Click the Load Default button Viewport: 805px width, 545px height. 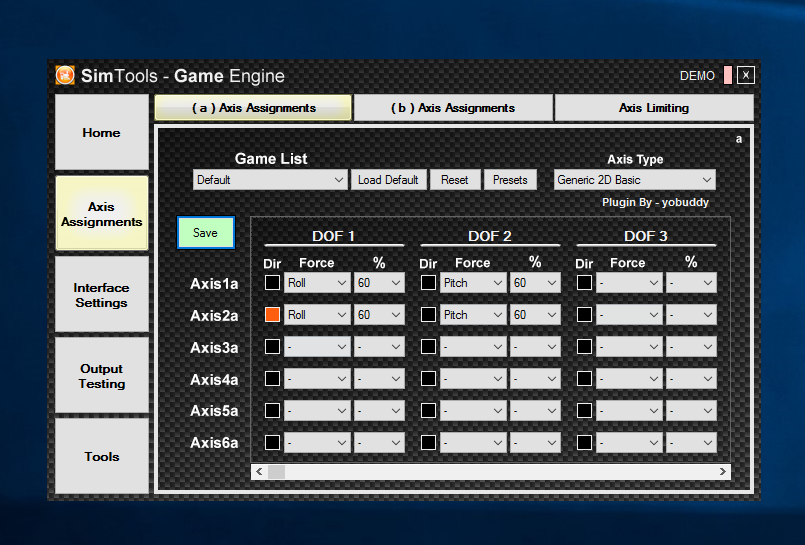(388, 180)
